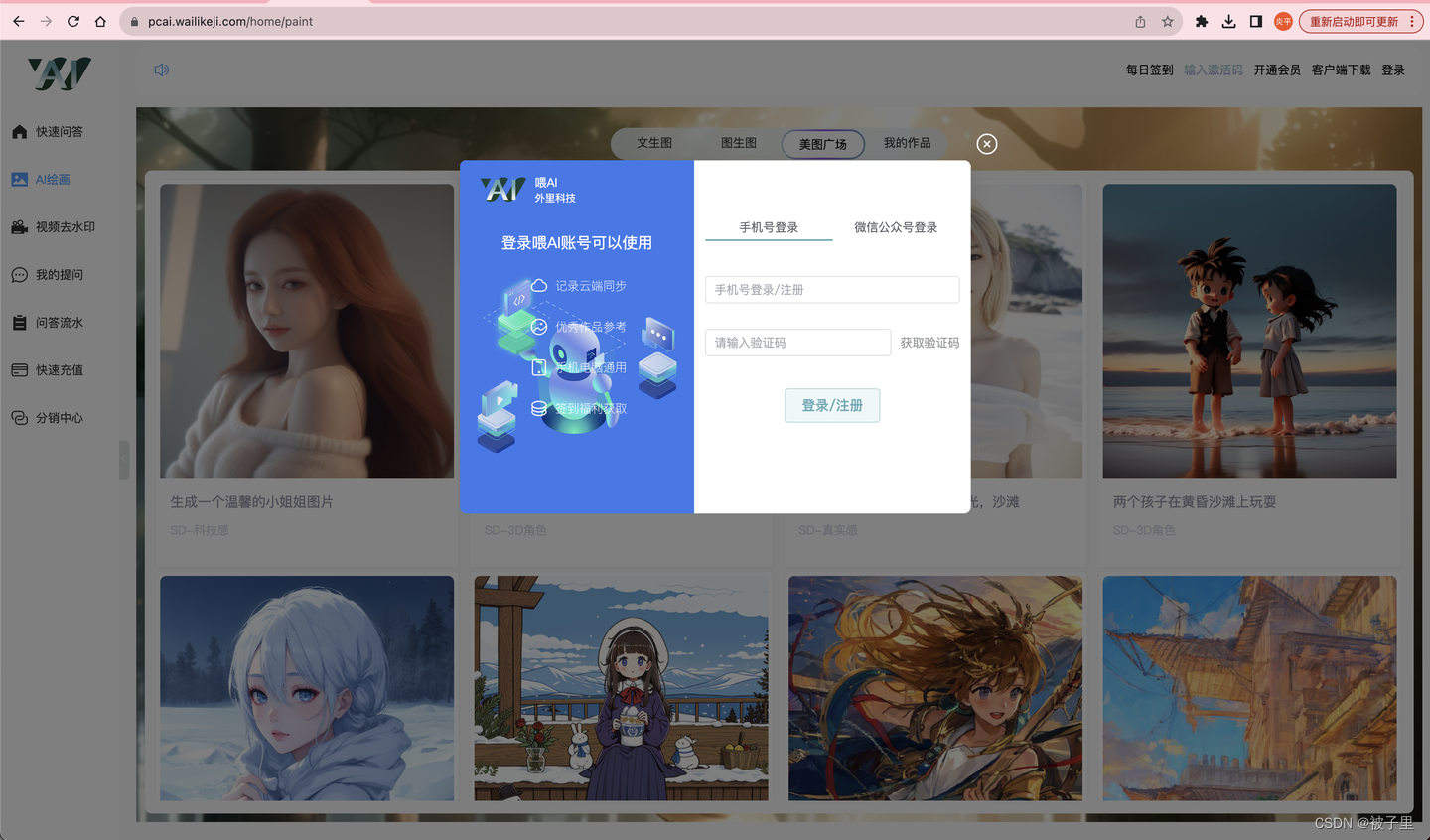The height and width of the screenshot is (840, 1430).
Task: Go back with the browser back arrow
Action: tap(18, 21)
